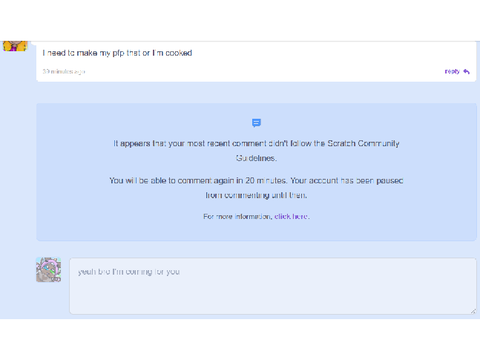Click the reply arrow icon

[x=466, y=71]
